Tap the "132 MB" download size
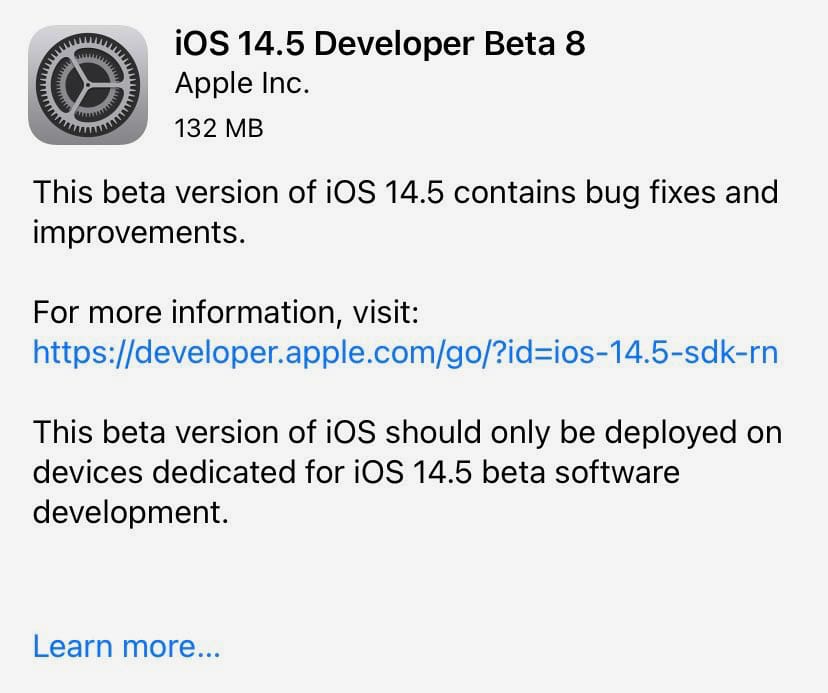The image size is (828, 693). pos(218,128)
